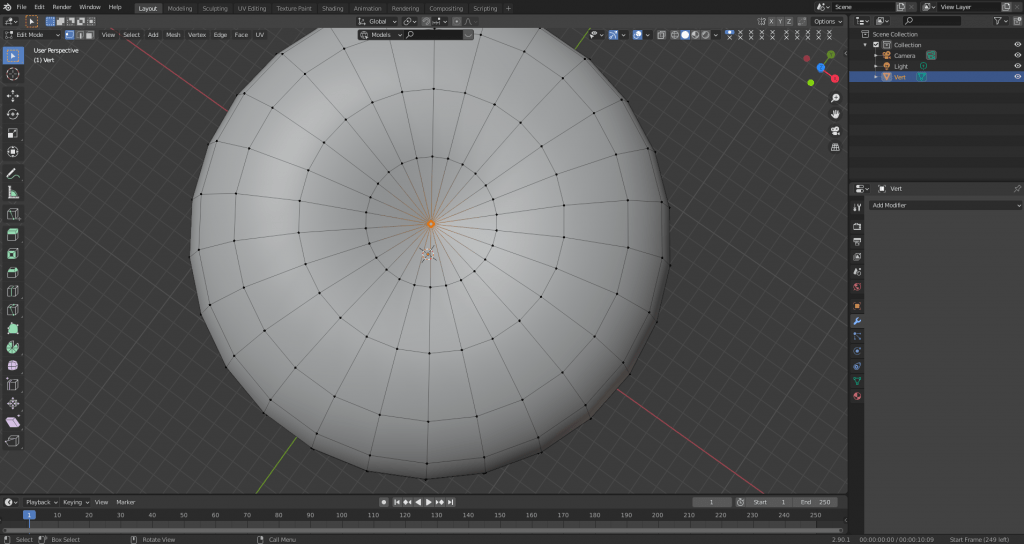This screenshot has width=1024, height=544.
Task: Select the Measure tool
Action: coord(13,192)
